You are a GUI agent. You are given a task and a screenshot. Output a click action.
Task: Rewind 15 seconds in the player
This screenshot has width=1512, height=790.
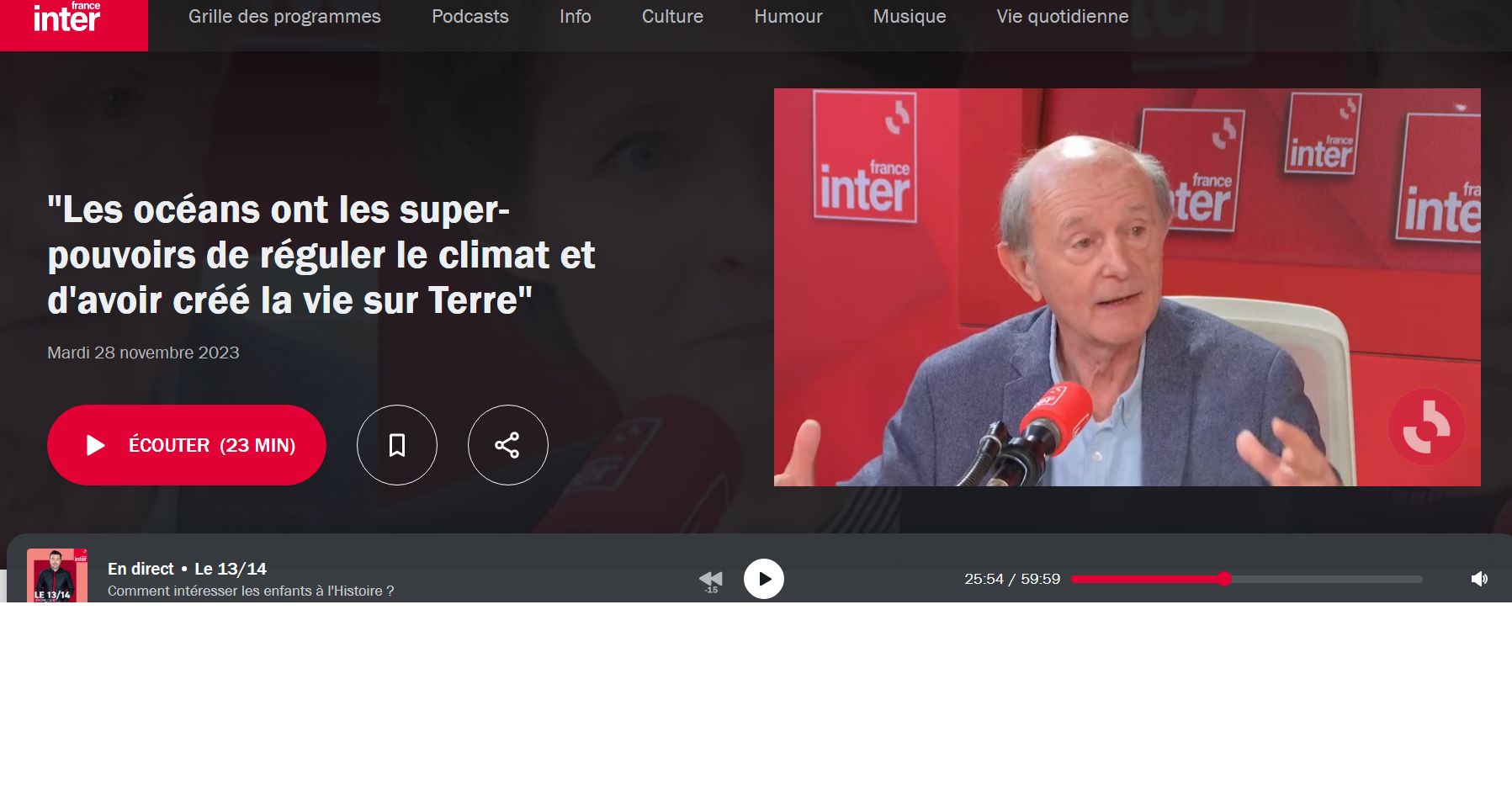point(711,580)
